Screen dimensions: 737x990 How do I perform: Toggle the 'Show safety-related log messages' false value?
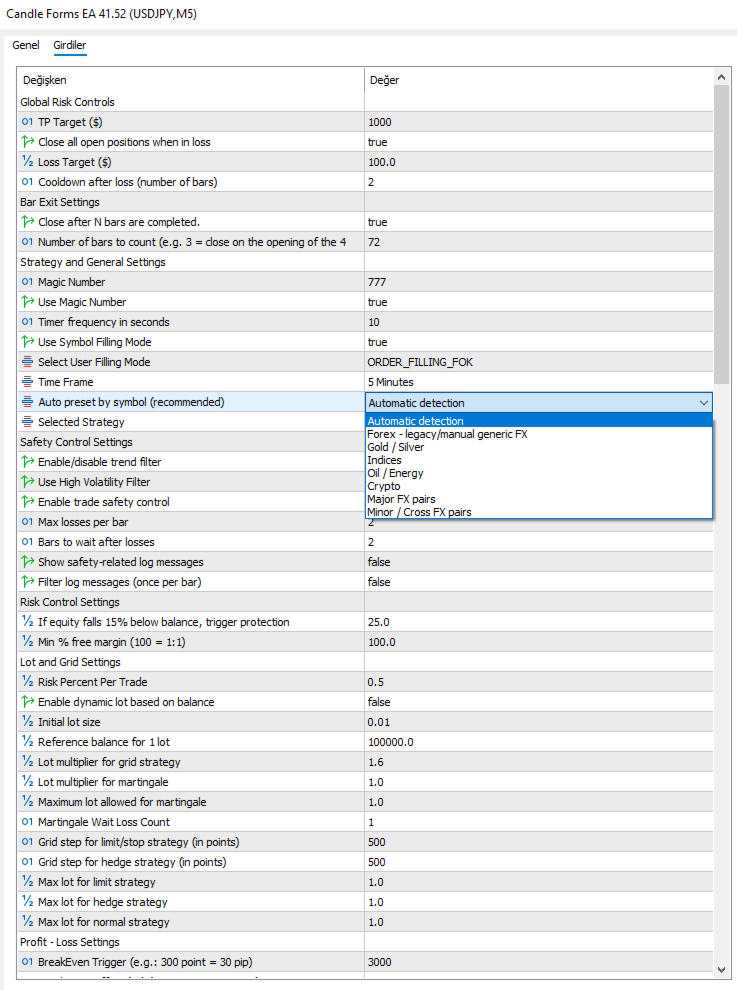[x=539, y=562]
